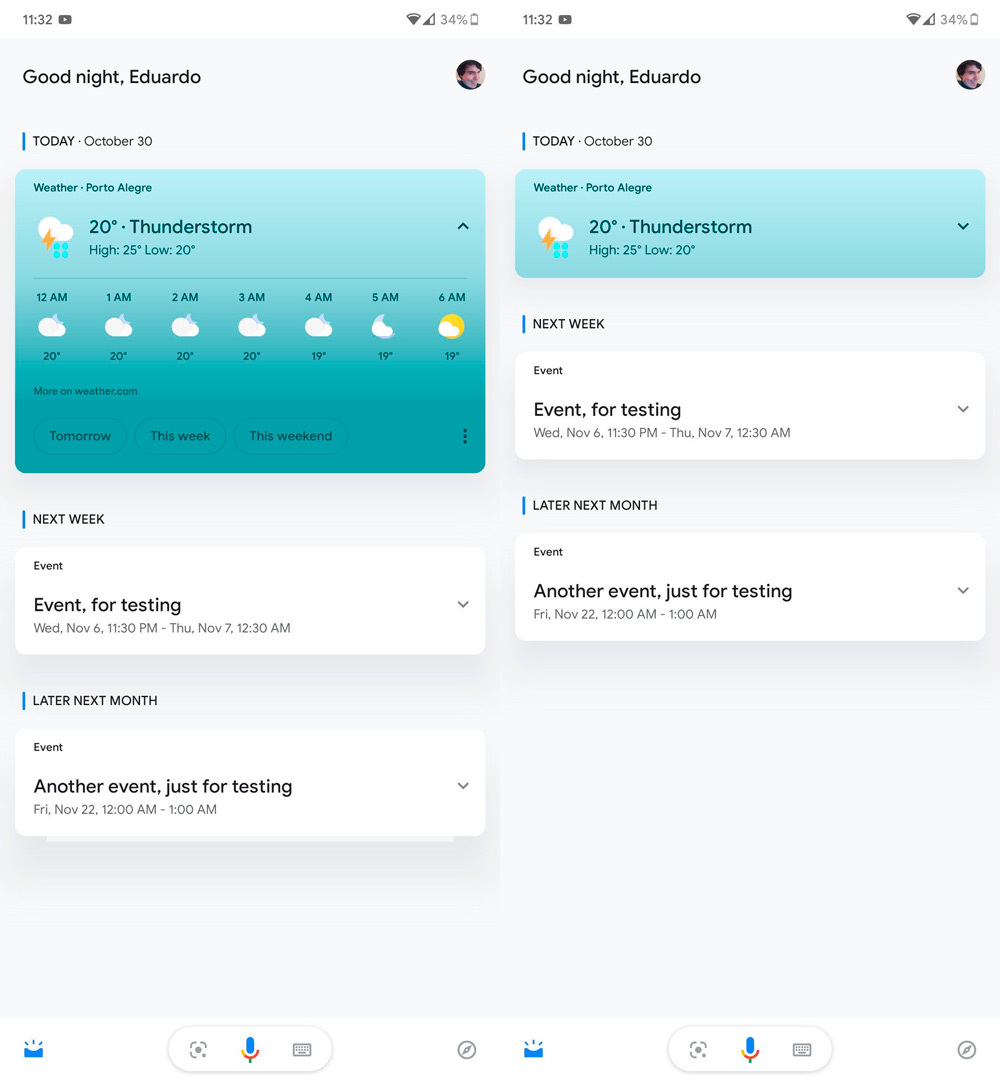Collapse the expanded Thunderstorm weather card

463,227
